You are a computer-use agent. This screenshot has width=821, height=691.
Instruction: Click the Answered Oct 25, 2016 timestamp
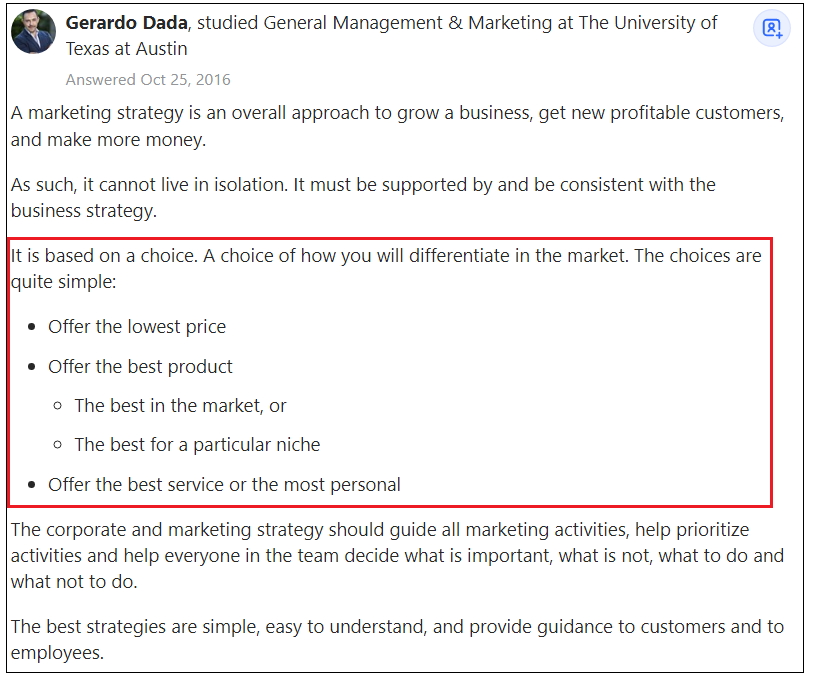(x=148, y=80)
